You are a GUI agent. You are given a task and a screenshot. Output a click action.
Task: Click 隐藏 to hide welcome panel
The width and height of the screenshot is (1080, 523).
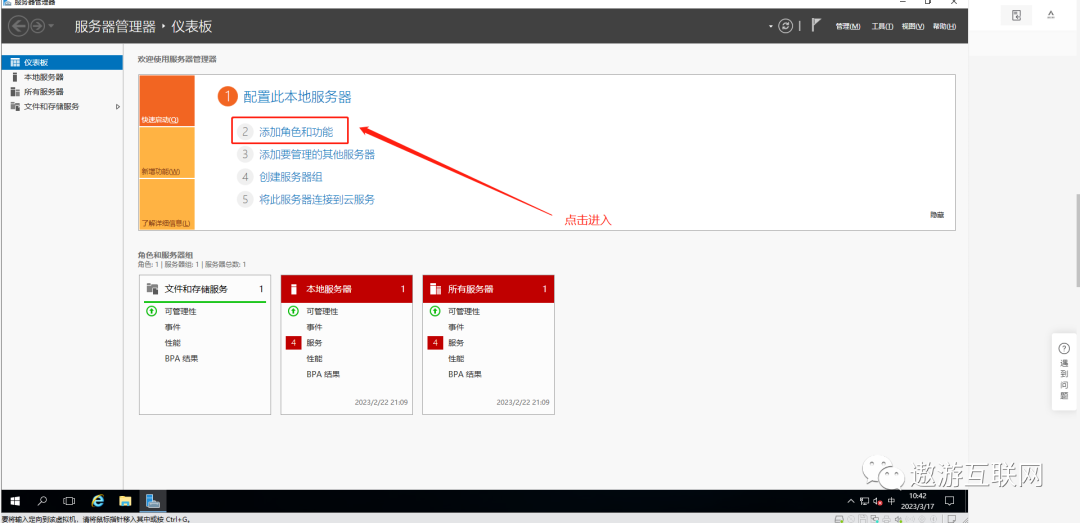click(937, 215)
